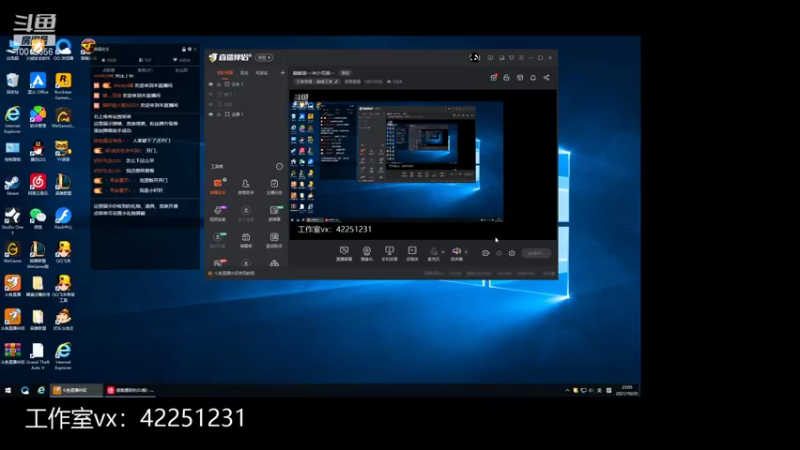800x450 pixels.
Task: Open the Tencent QQ penguin shortcut
Action: pos(38,151)
